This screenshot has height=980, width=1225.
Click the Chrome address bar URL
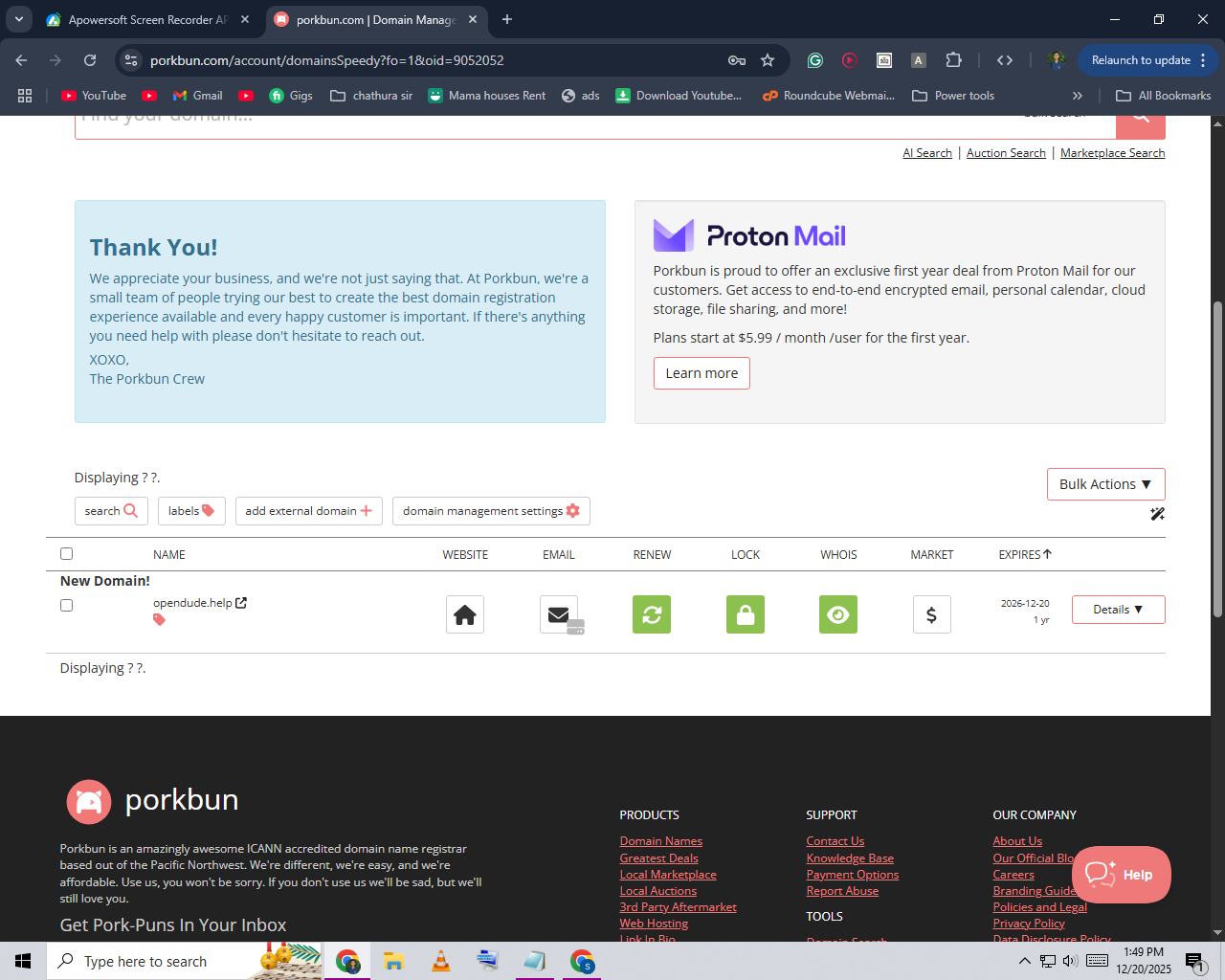(x=327, y=60)
